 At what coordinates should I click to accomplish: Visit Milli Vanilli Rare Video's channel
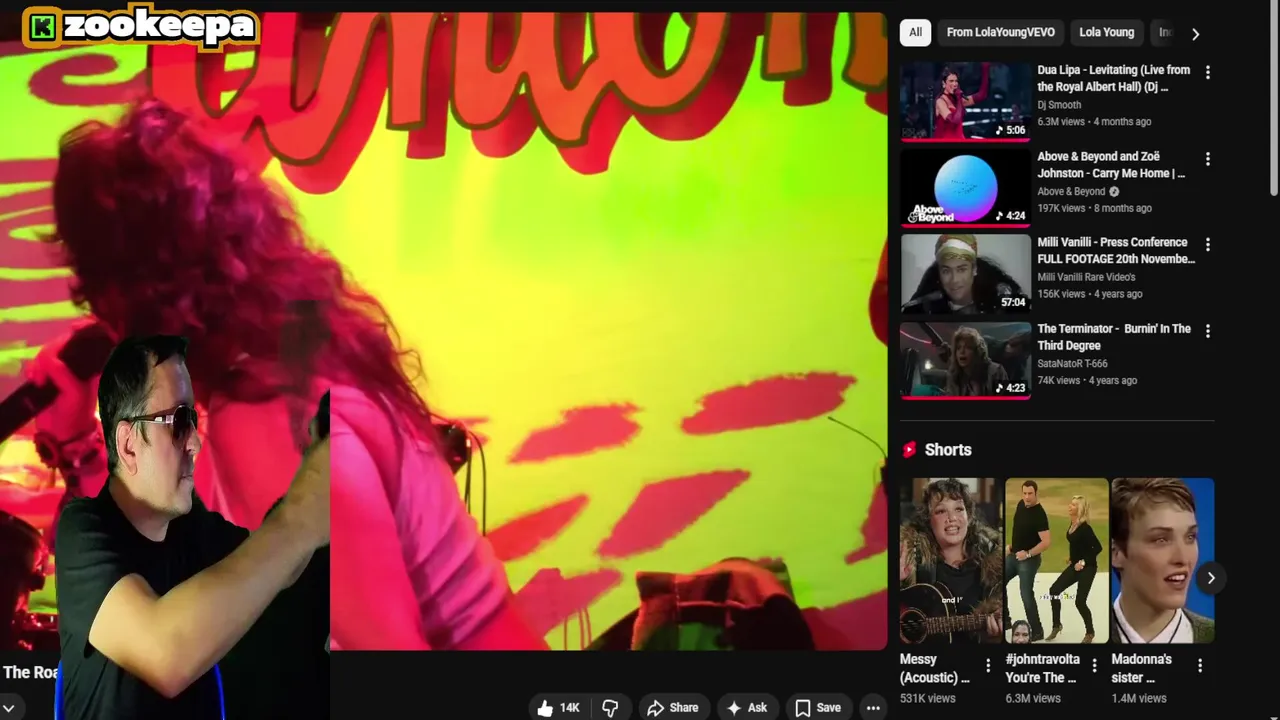(1086, 277)
